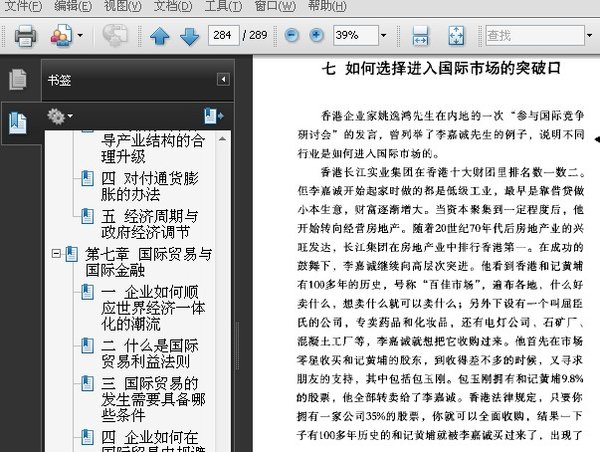Viewport: 600px width, 452px height.
Task: Click the greyed-out comment bubble icon
Action: [x=115, y=36]
